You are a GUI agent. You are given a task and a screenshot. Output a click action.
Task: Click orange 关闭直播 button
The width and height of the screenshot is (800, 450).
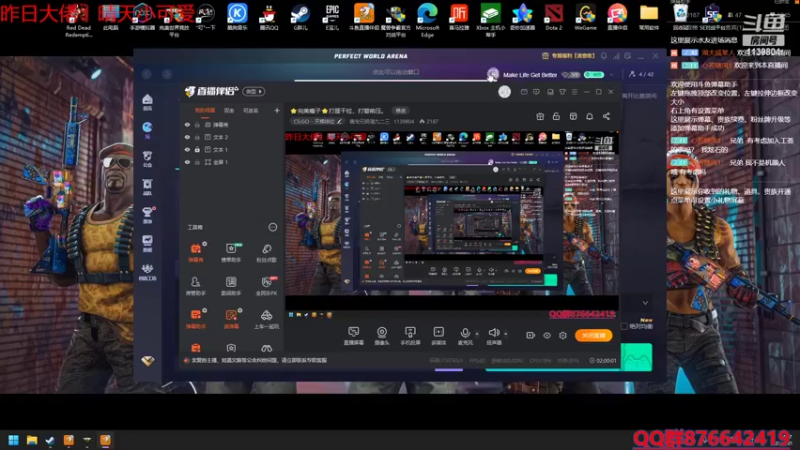[593, 335]
